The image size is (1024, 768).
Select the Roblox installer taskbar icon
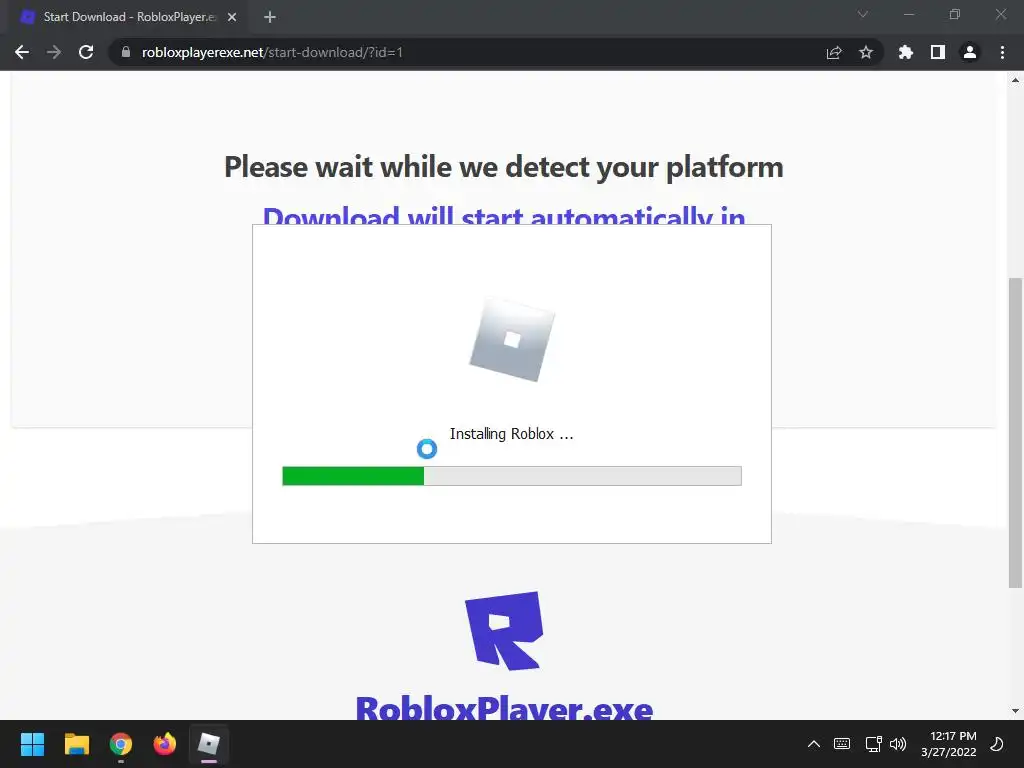click(x=209, y=744)
